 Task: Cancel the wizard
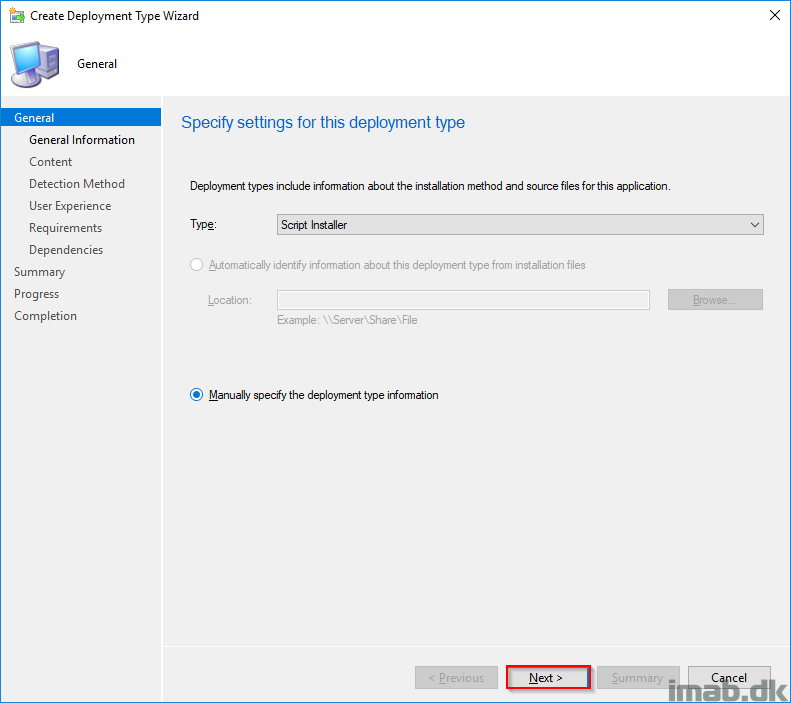tap(729, 677)
